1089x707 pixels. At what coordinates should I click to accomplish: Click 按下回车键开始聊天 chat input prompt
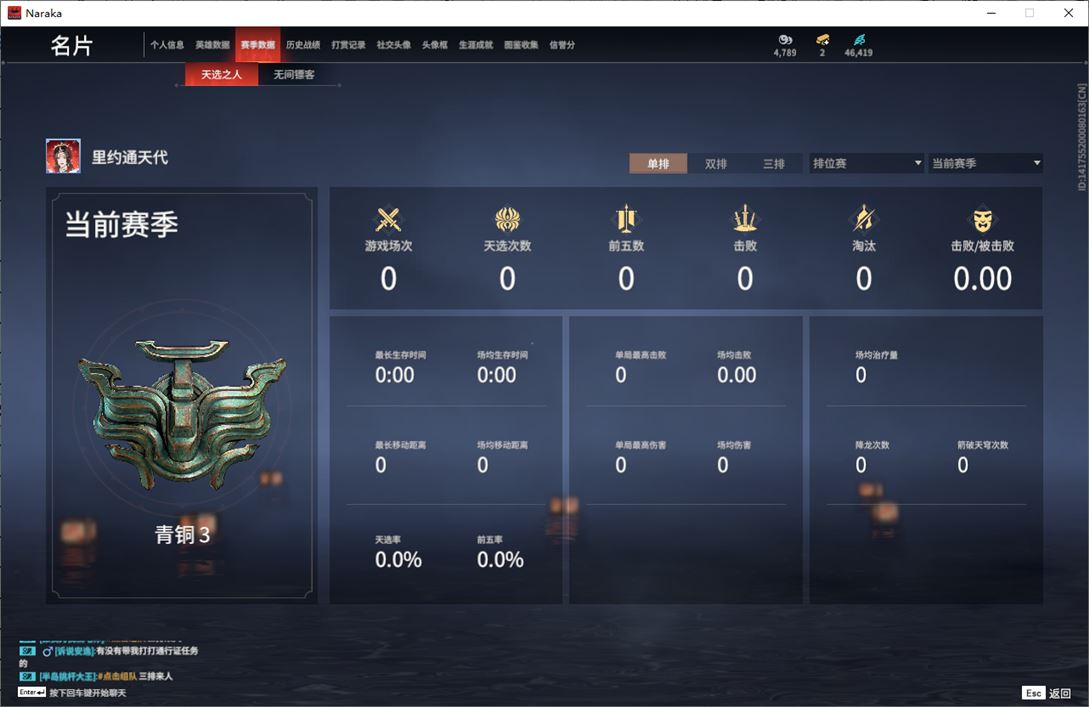[88, 693]
